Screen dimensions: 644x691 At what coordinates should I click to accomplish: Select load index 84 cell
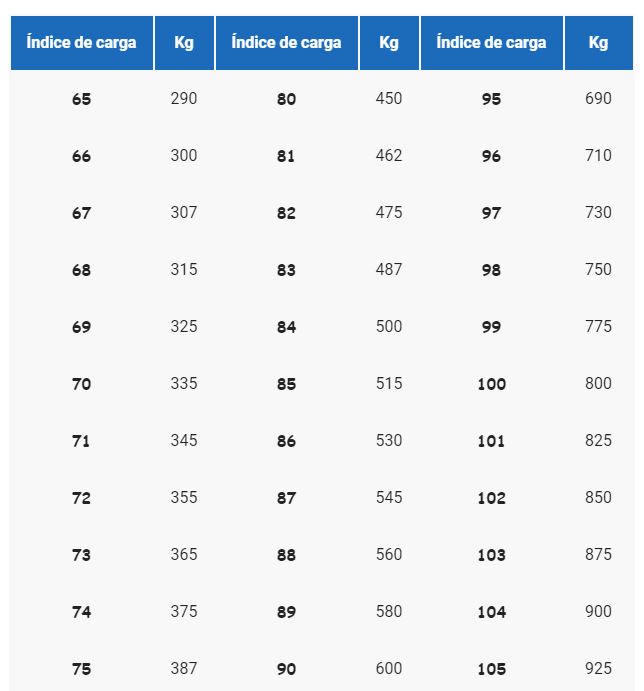point(287,327)
